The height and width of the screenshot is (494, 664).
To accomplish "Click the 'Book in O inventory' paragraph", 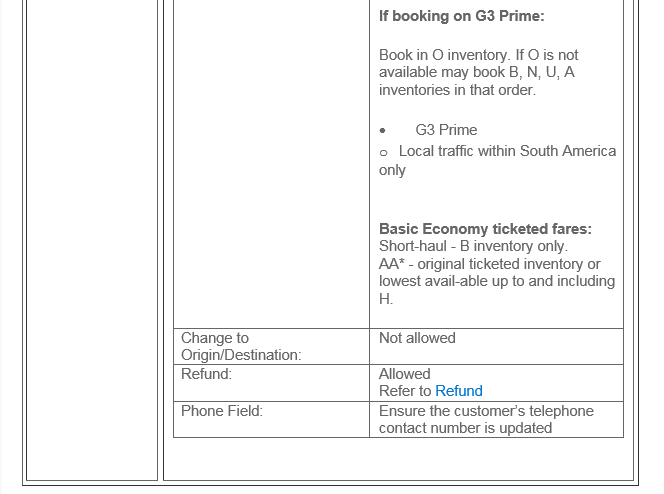I will (479, 72).
